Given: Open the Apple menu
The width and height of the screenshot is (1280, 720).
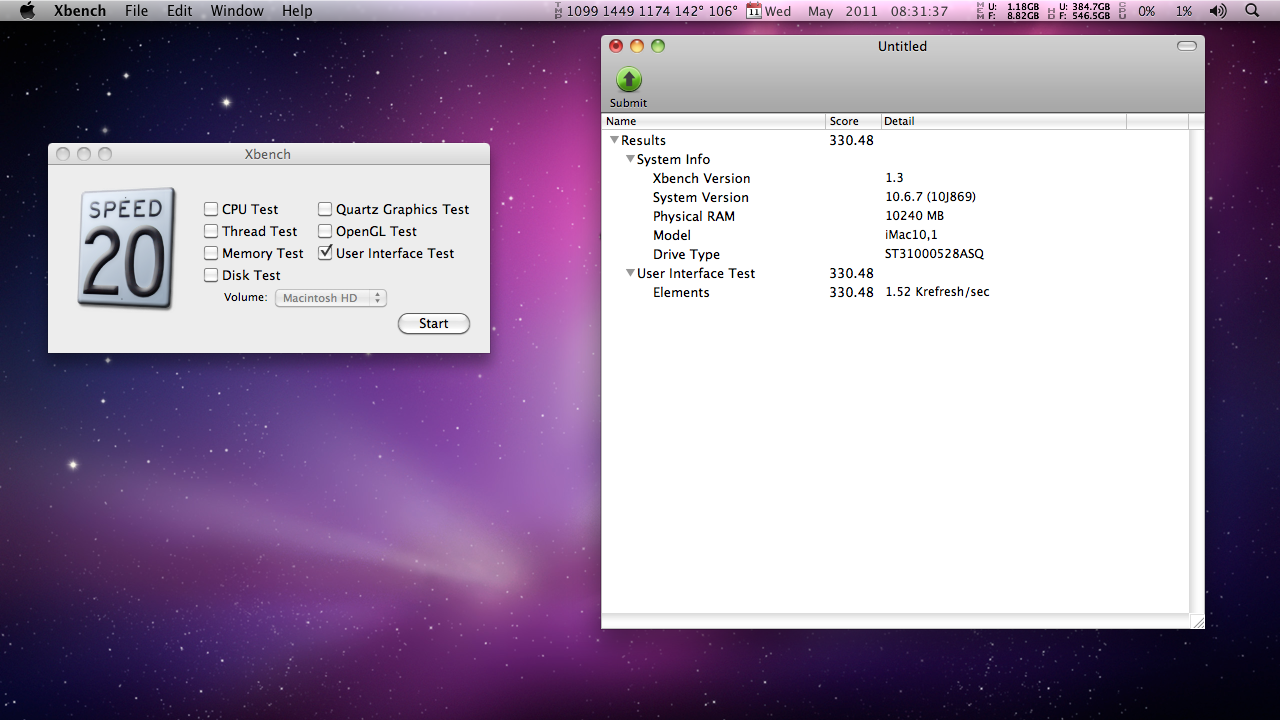Looking at the screenshot, I should click(x=27, y=11).
